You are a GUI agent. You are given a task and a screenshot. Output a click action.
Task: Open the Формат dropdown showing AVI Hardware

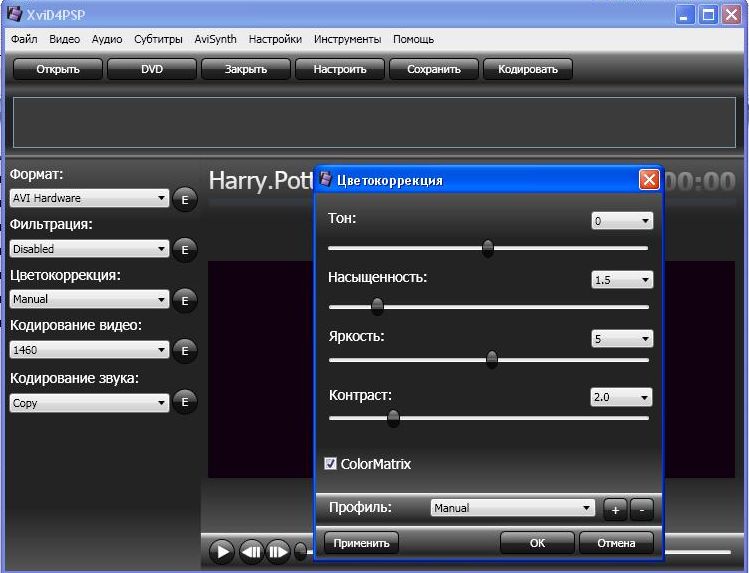tap(89, 198)
